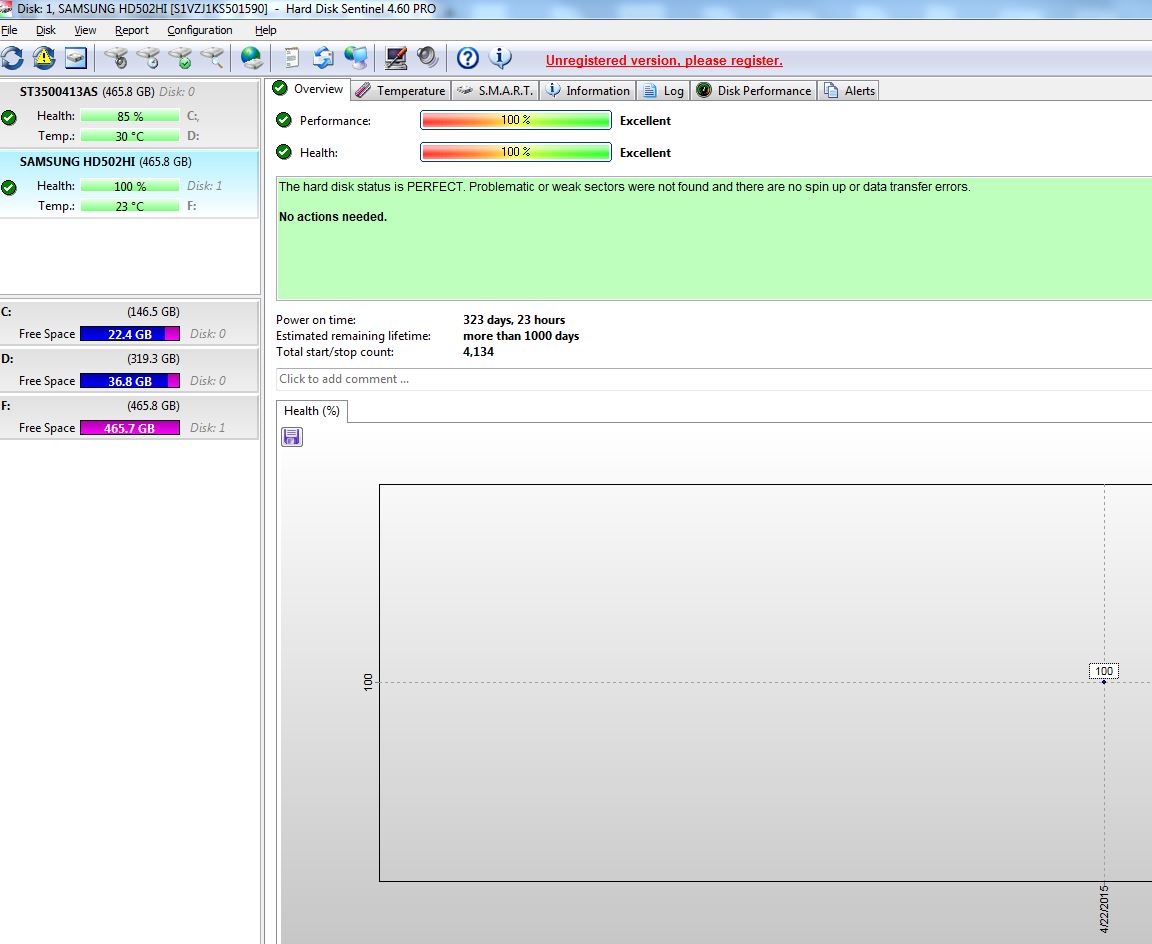This screenshot has height=944, width=1152.
Task: Click the blue-framed hard disk toolbar icon
Action: pyautogui.click(x=76, y=58)
